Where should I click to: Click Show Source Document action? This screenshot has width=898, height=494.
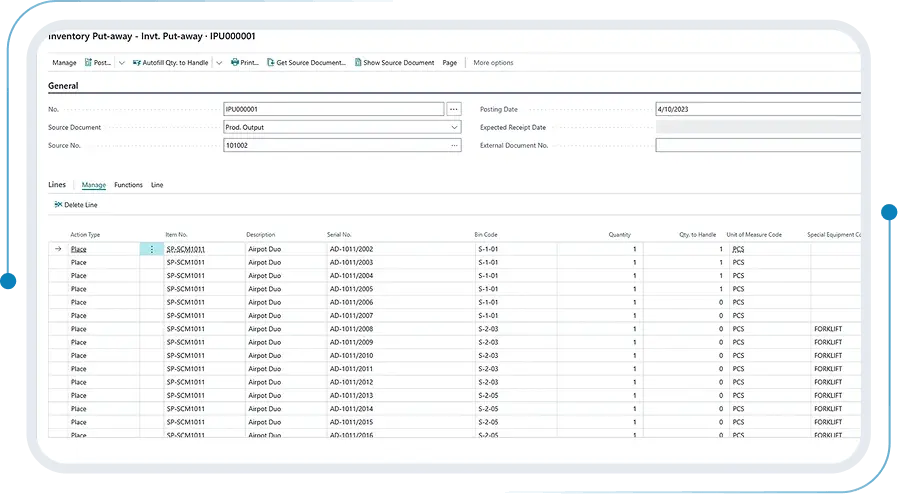[395, 63]
